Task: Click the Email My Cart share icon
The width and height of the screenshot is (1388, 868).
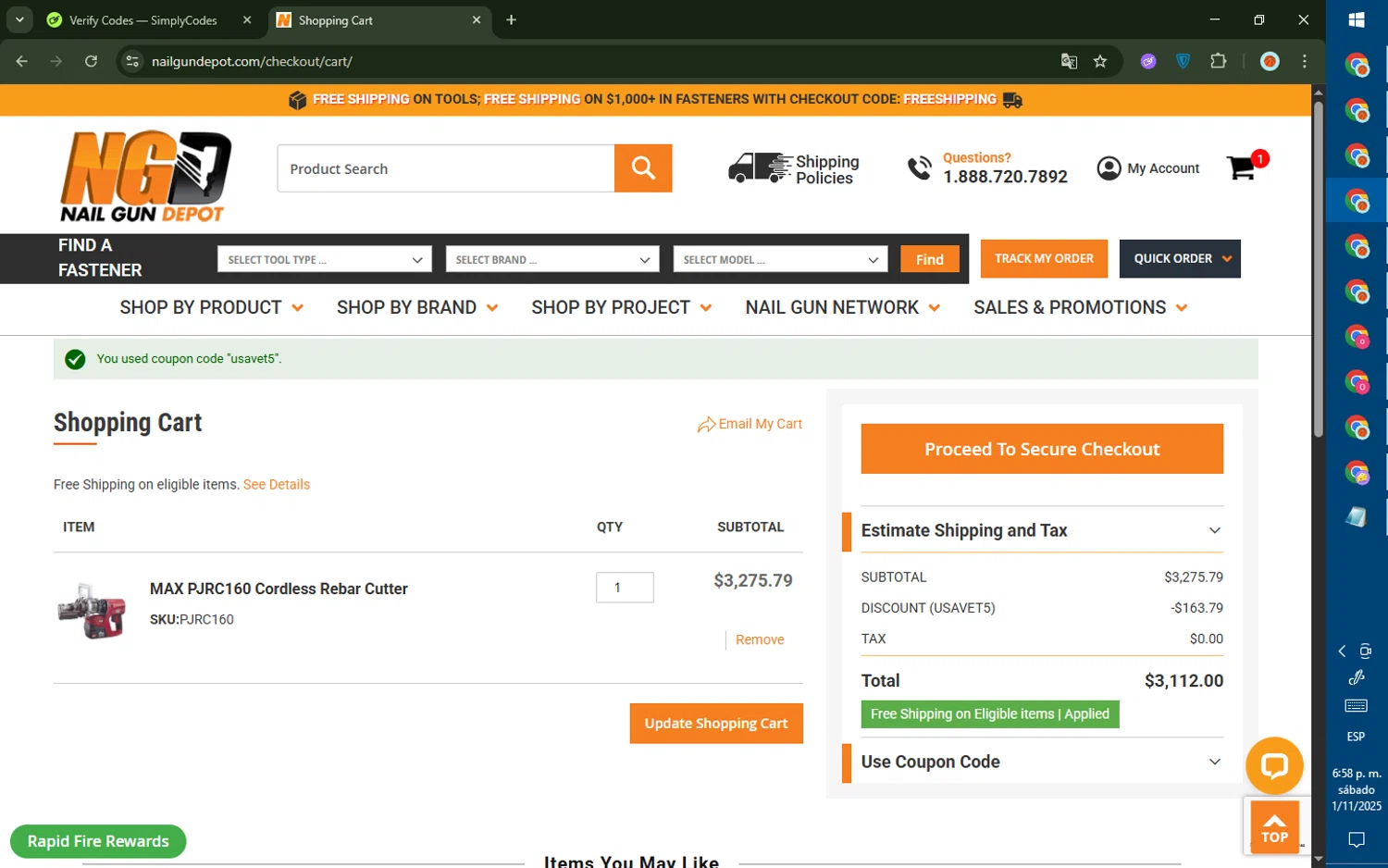Action: tap(706, 425)
